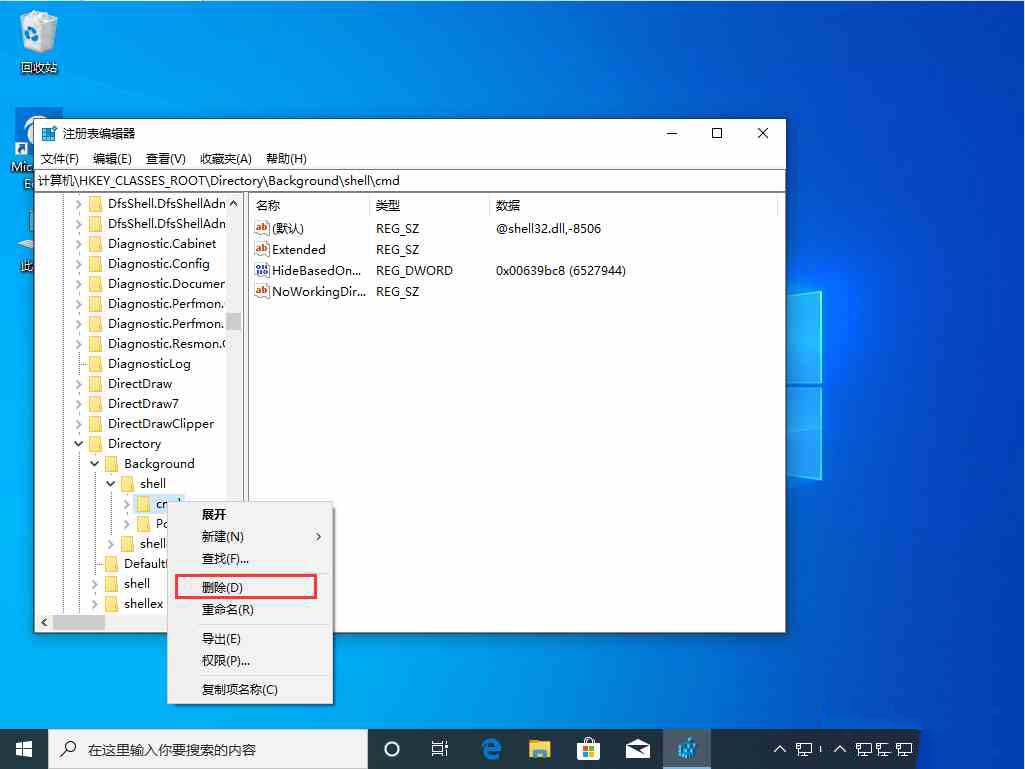Screen dimensions: 1025x769
Task: Open the 编辑(E) menu
Action: click(112, 159)
